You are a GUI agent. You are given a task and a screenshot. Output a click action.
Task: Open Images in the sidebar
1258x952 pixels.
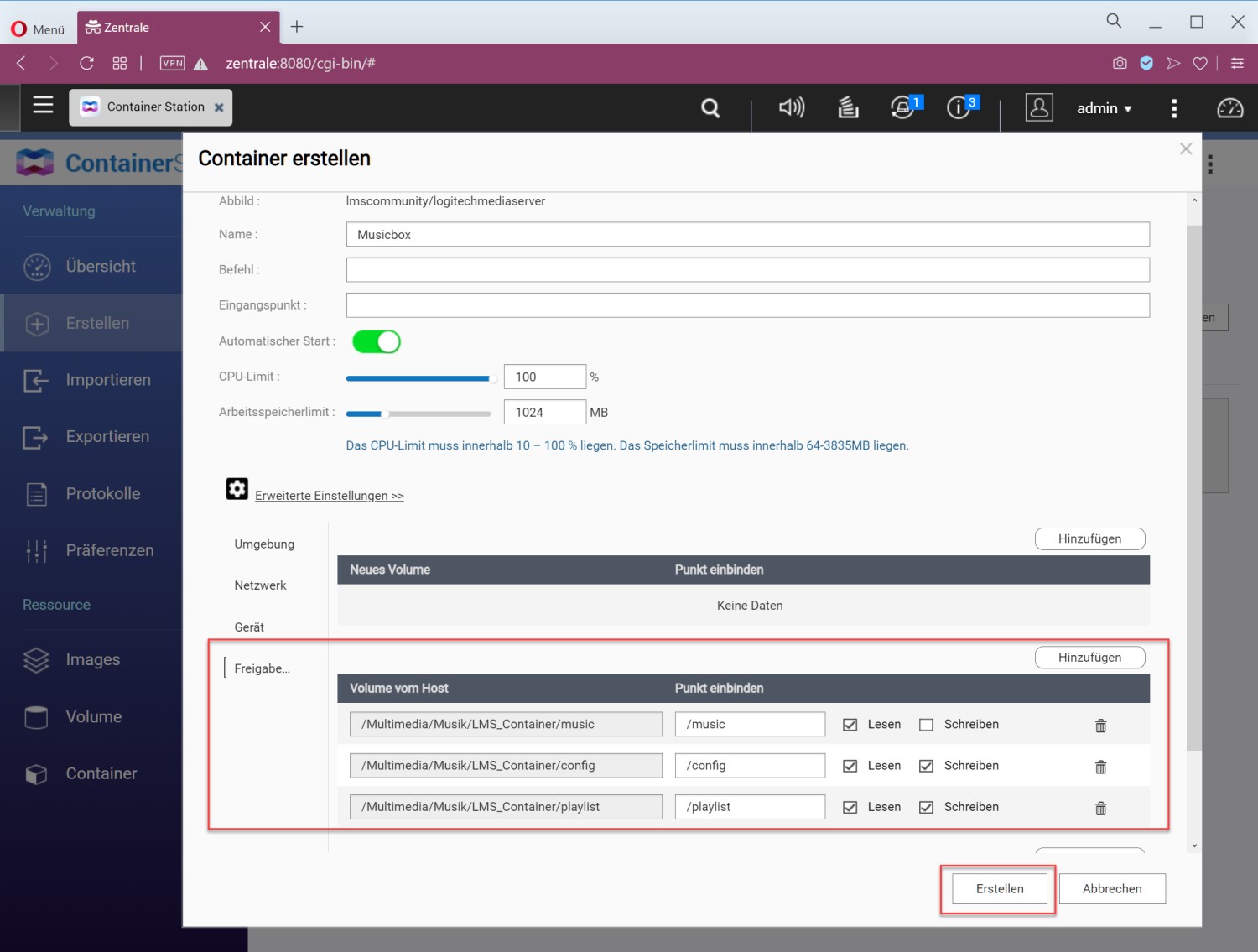91,660
